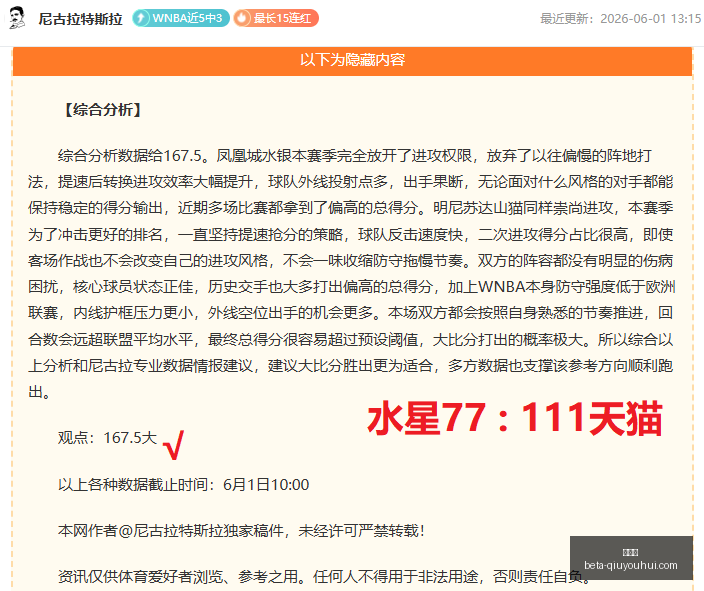Click the 本网作者@尼古拉特斯拉独家稿件 notice
The width and height of the screenshot is (704, 591).
[241, 531]
